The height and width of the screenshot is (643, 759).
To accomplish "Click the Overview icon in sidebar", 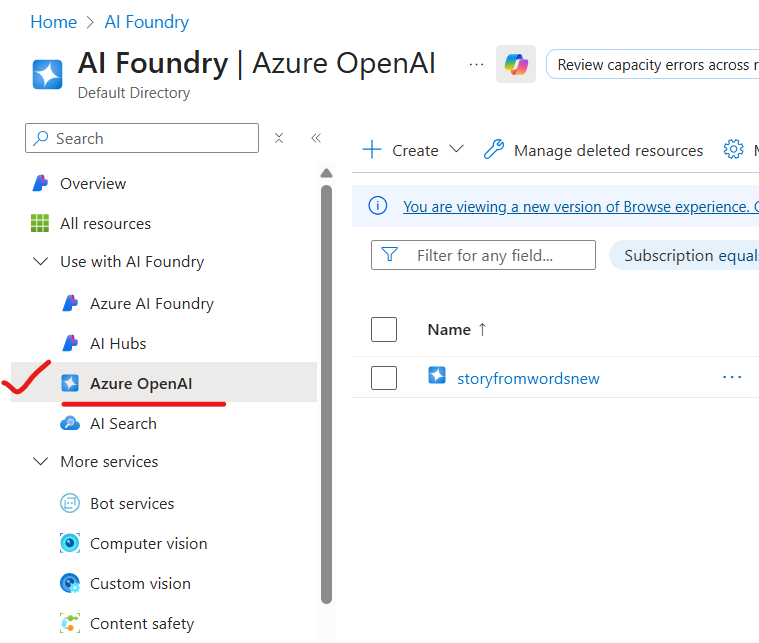I will pos(40,183).
